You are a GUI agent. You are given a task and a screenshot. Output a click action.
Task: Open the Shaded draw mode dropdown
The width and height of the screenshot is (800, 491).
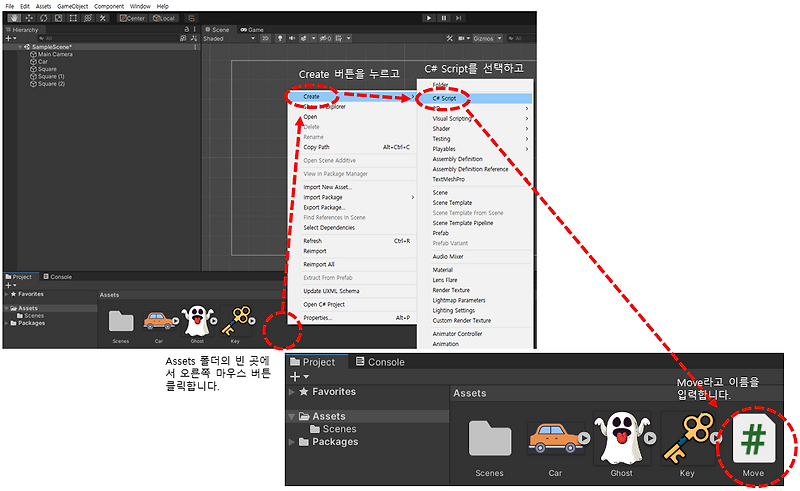coord(229,38)
